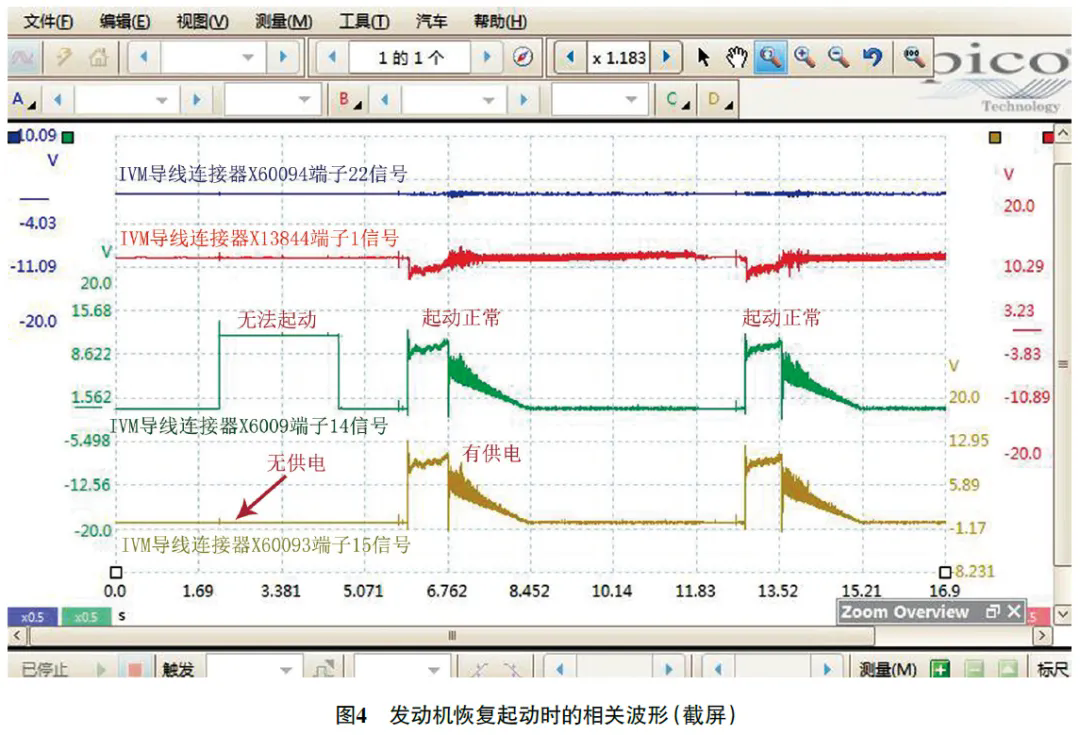
Task: Select the zoom out tool
Action: pos(838,56)
